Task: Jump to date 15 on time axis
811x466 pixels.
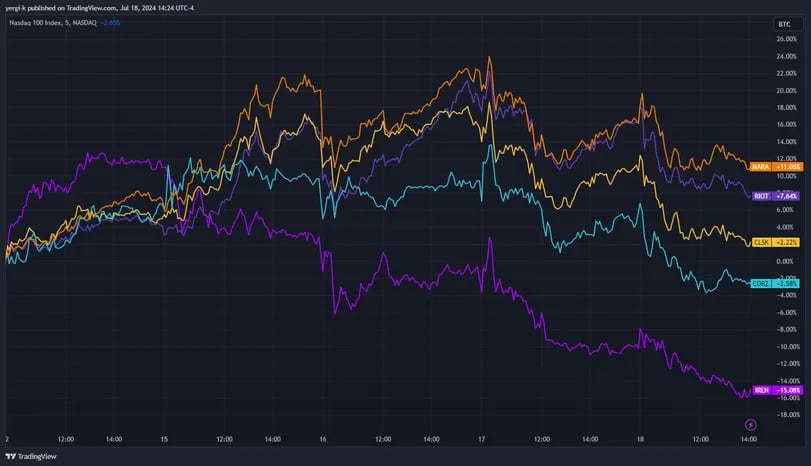Action: pyautogui.click(x=164, y=439)
